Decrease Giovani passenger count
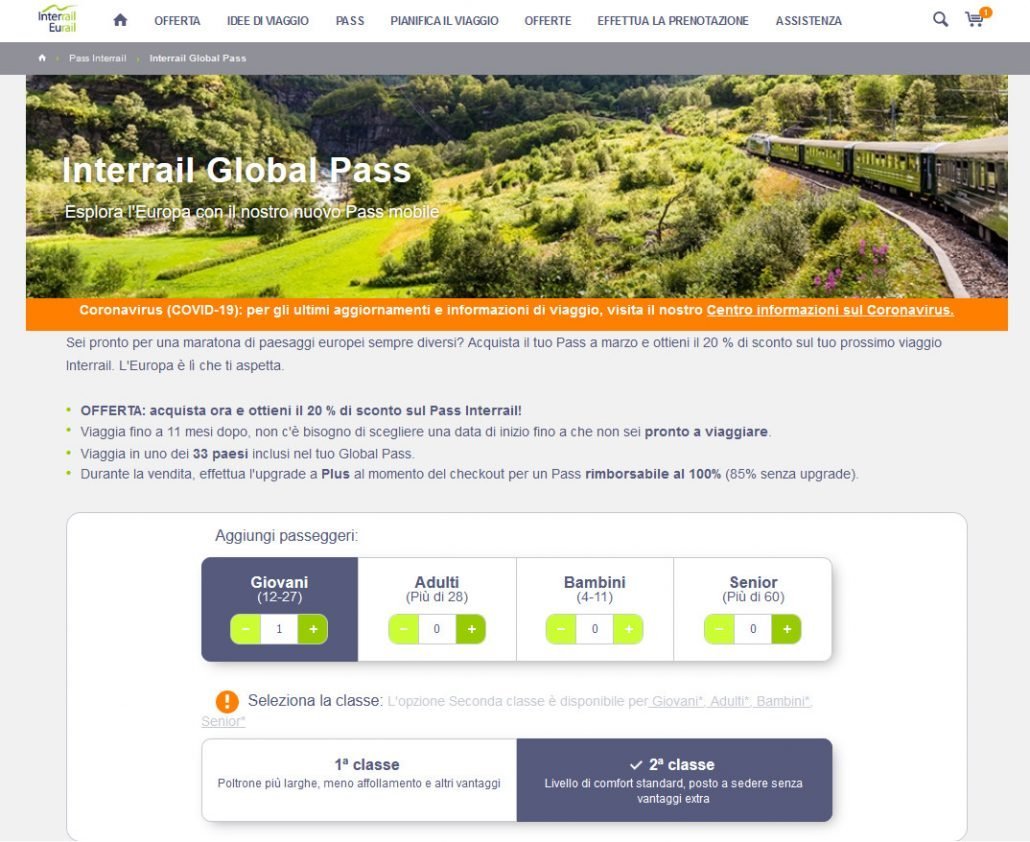Viewport: 1030px width, 842px height. pos(245,629)
